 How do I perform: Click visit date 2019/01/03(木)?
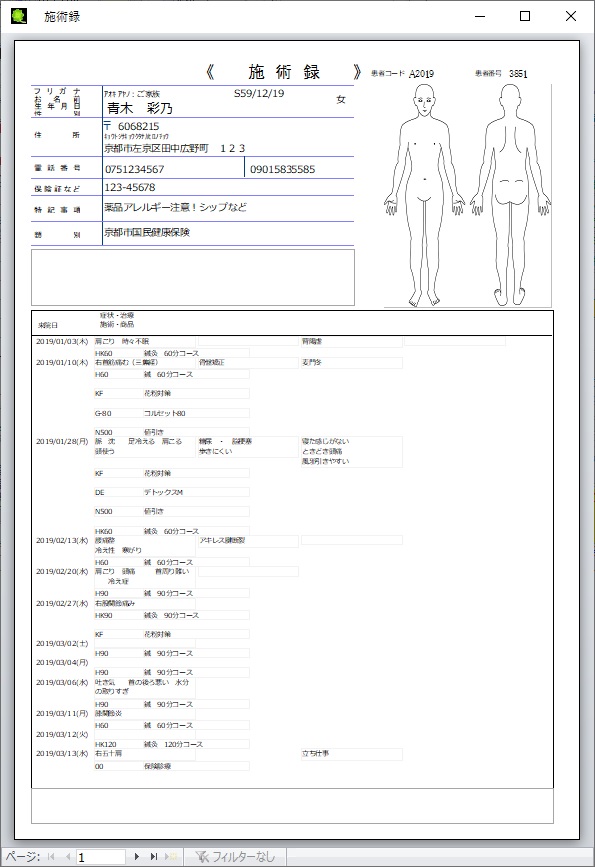pyautogui.click(x=62, y=342)
